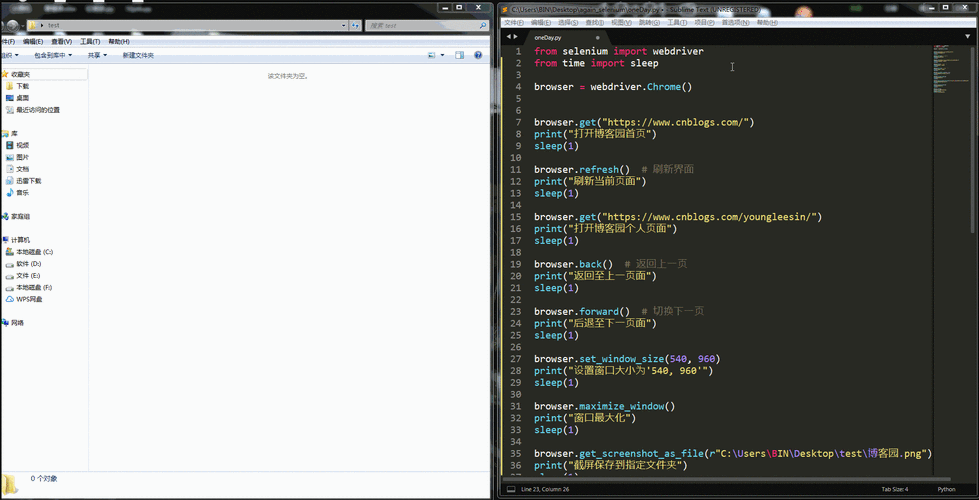
Task: Click code 'browser = webdriver.Chrome()'
Action: click(613, 87)
